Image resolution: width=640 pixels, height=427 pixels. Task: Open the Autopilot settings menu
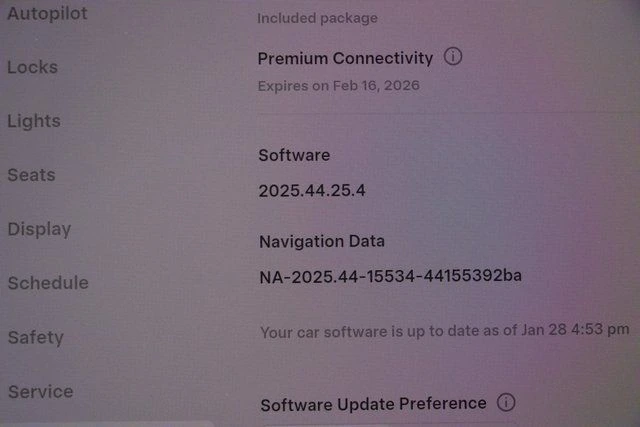click(x=46, y=13)
